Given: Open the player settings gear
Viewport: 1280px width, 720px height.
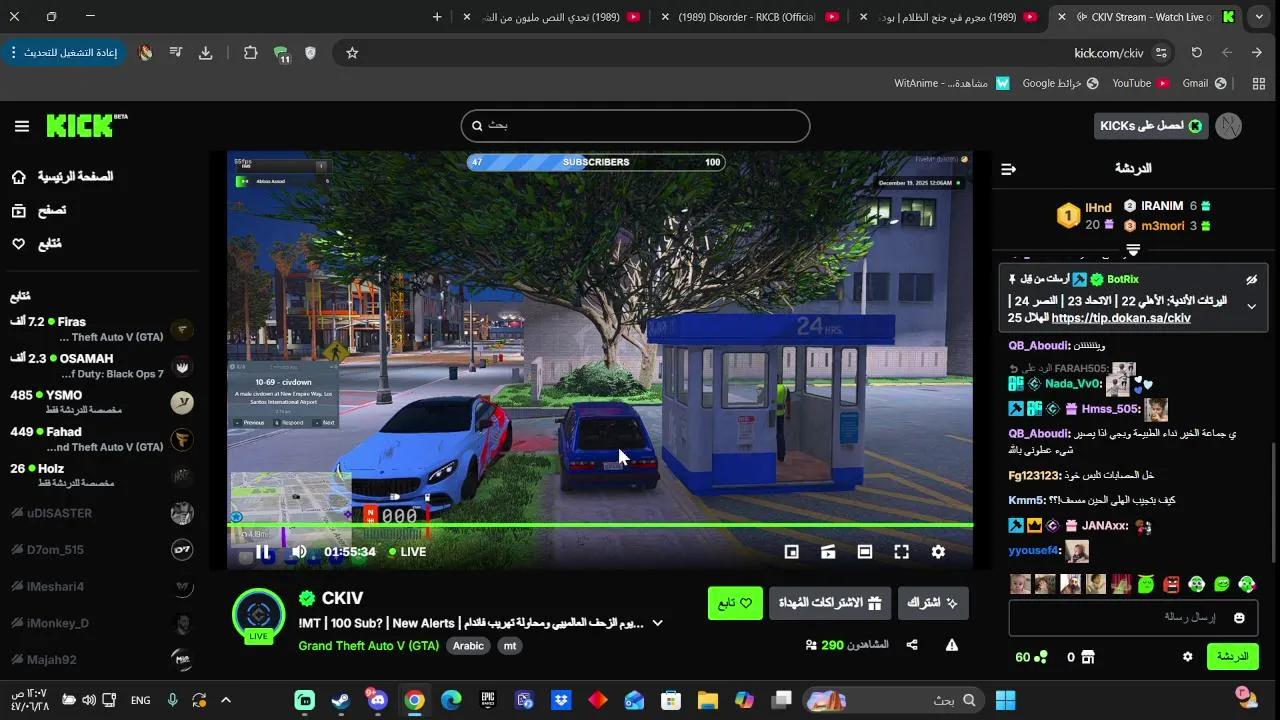Looking at the screenshot, I should 938,552.
